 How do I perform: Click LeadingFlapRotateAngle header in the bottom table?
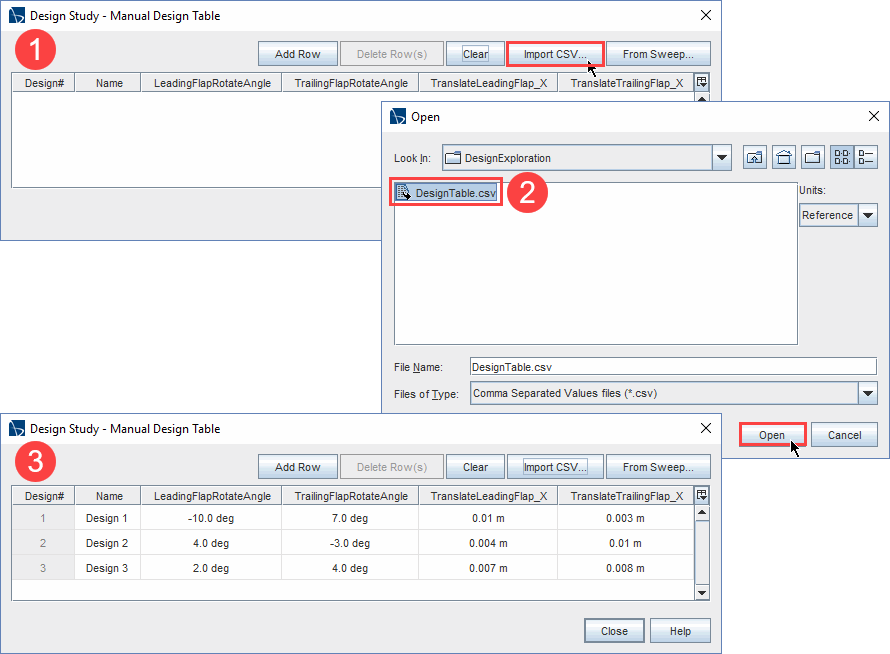212,496
